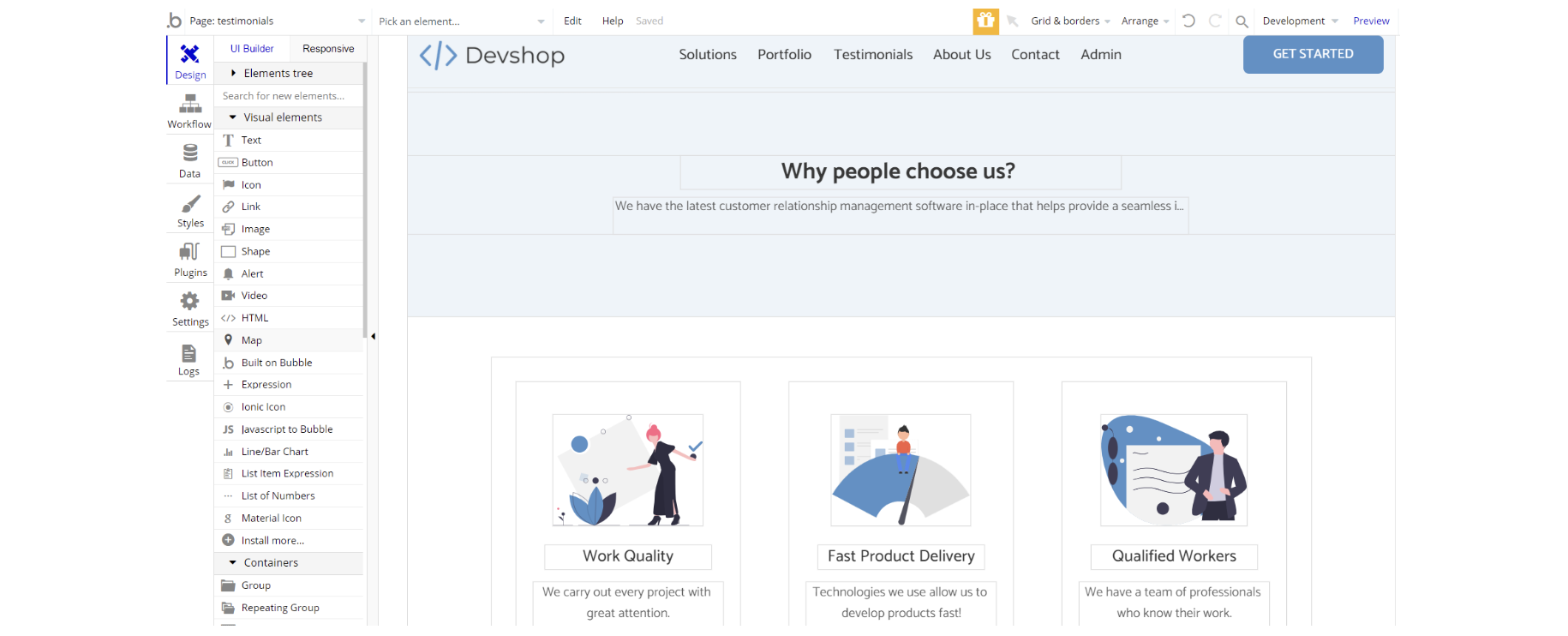This screenshot has width=1568, height=636.
Task: Open the Plugins section
Action: (189, 259)
